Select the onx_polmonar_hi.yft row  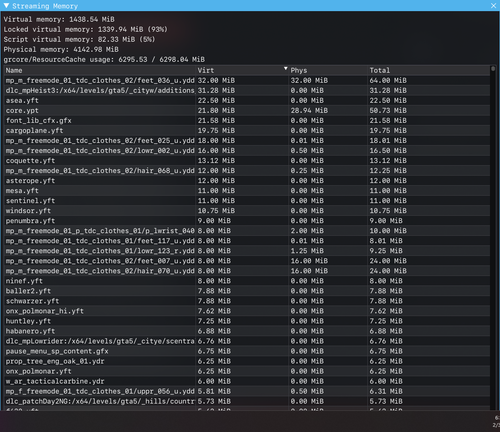pyautogui.click(x=247, y=311)
